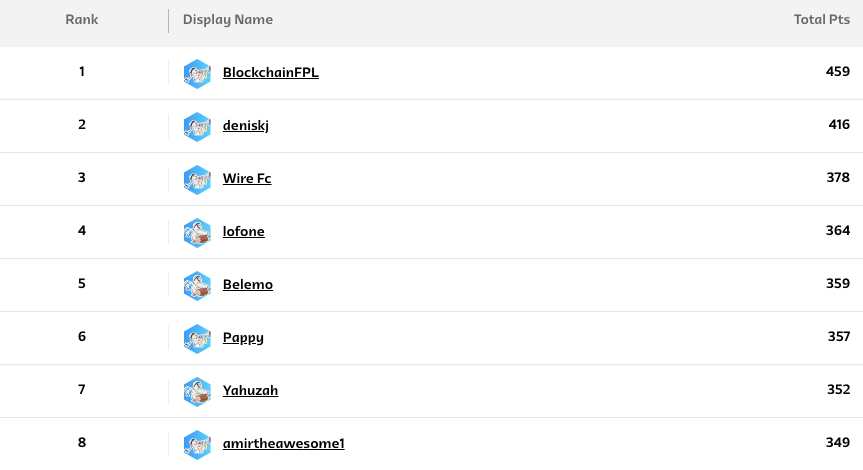Viewport: 863px width, 470px height.
Task: Open the Belemo profile link
Action: (x=248, y=285)
